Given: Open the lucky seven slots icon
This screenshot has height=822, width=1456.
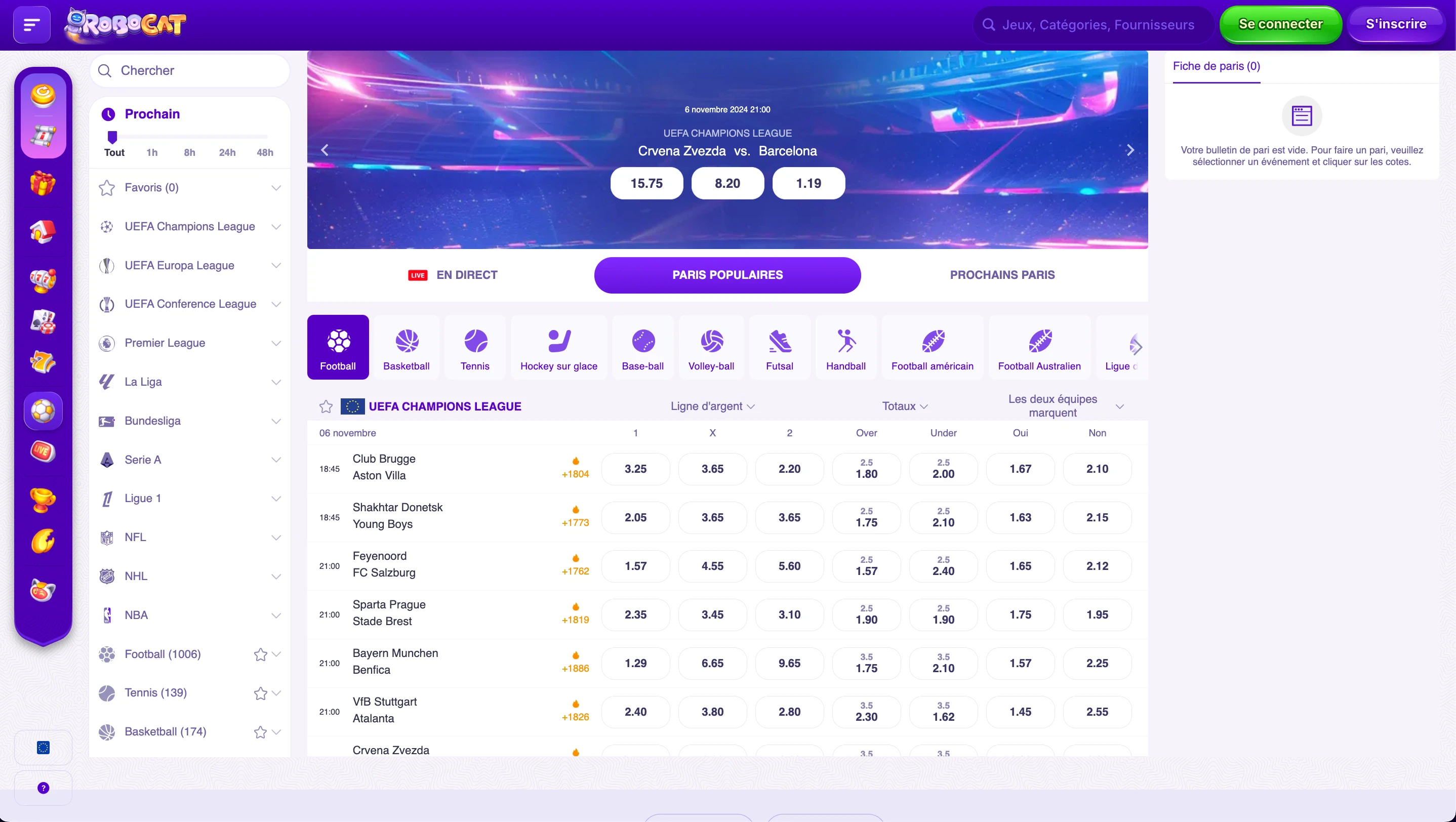Looking at the screenshot, I should point(43,362).
